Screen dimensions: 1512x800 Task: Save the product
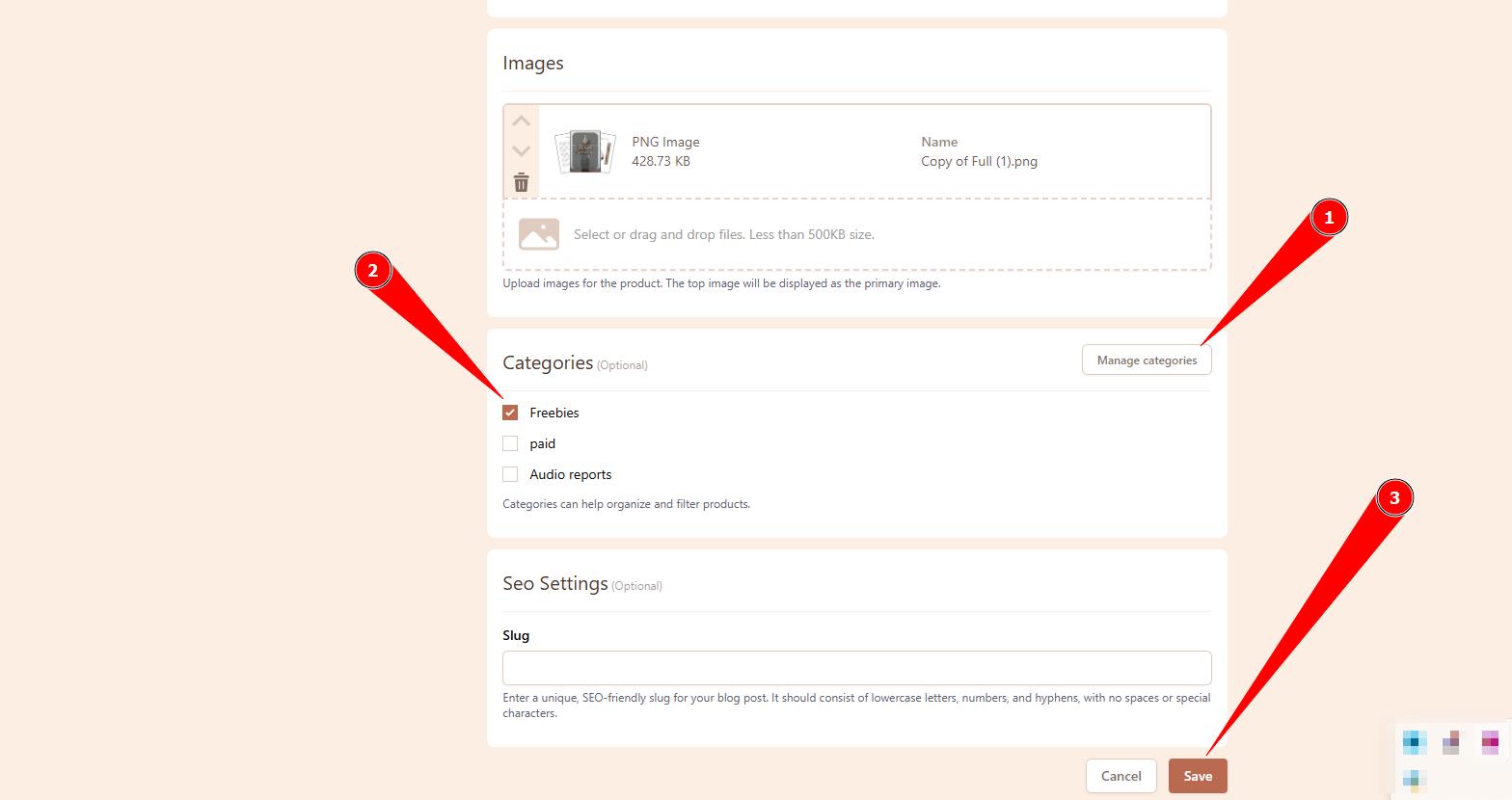[x=1197, y=776]
